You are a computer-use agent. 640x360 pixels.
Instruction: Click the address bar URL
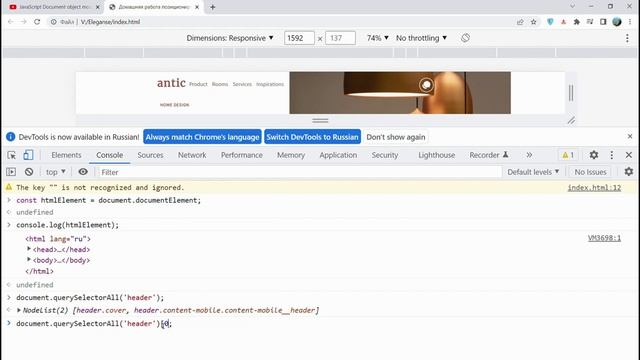pyautogui.click(x=110, y=22)
